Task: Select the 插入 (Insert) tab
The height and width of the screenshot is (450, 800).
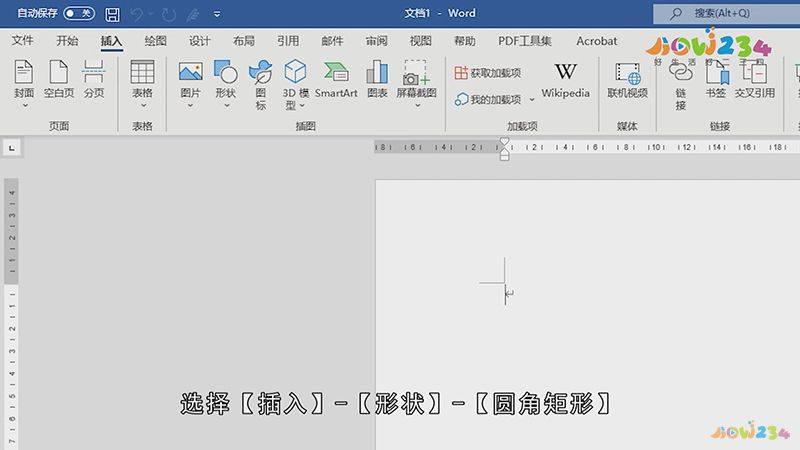Action: (x=111, y=41)
